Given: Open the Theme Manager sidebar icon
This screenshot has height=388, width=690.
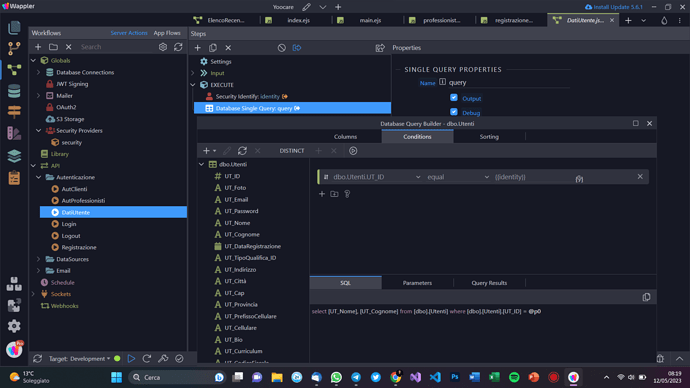Looking at the screenshot, I should pos(14,134).
